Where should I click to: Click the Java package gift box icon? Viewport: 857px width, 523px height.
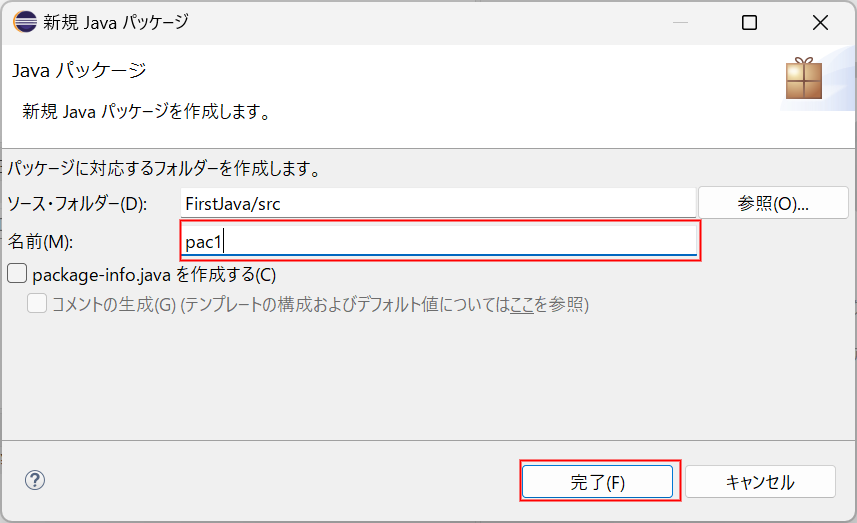pos(804,79)
